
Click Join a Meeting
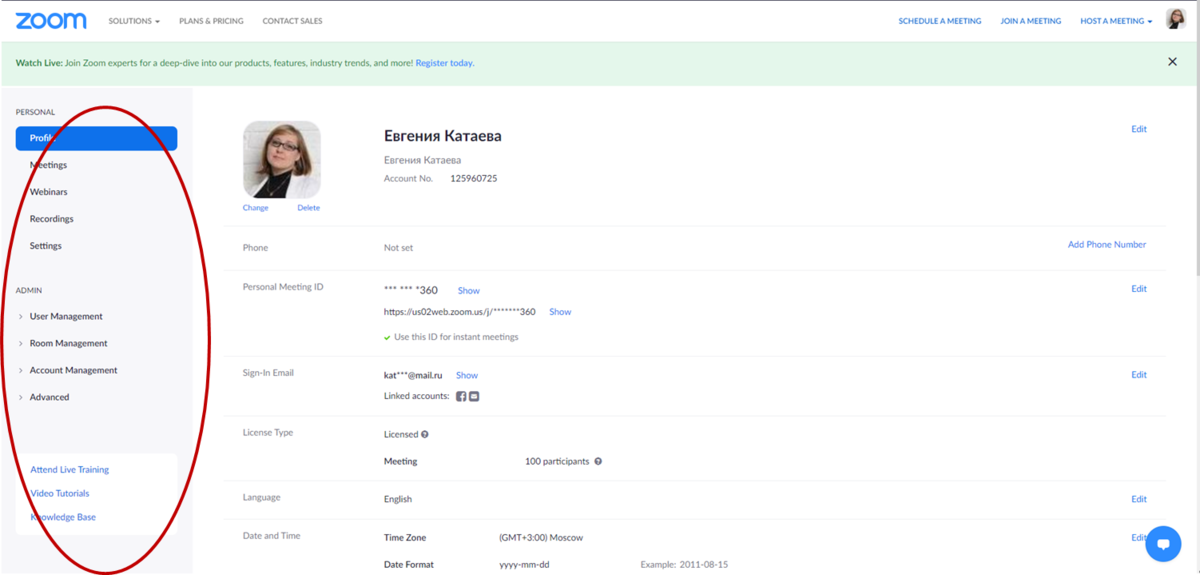1031,21
